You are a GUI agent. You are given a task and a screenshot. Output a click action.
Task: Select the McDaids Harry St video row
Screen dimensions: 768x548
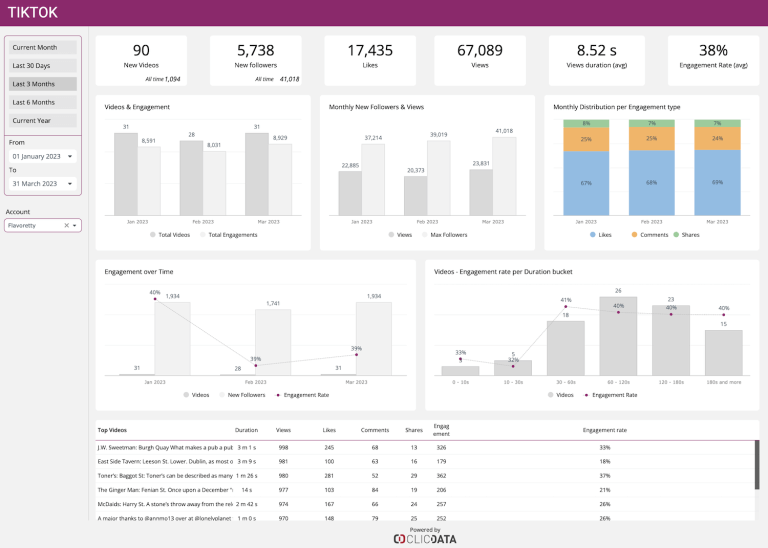425,504
